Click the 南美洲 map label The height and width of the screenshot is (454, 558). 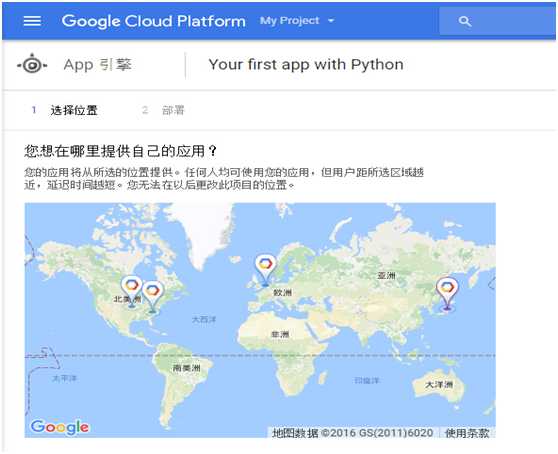pos(186,368)
